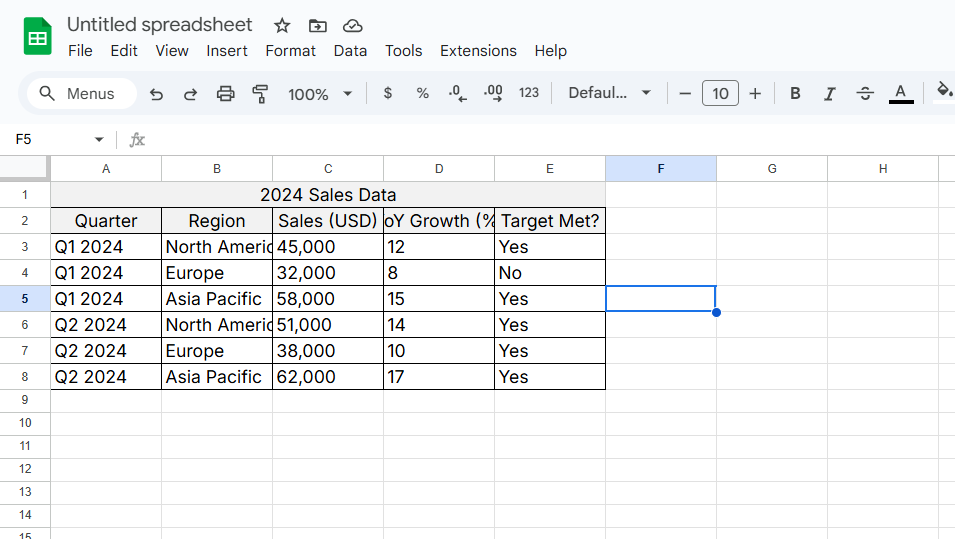Screen dimensions: 955x539
Task: Star the Untitled spreadsheet
Action: tap(282, 26)
